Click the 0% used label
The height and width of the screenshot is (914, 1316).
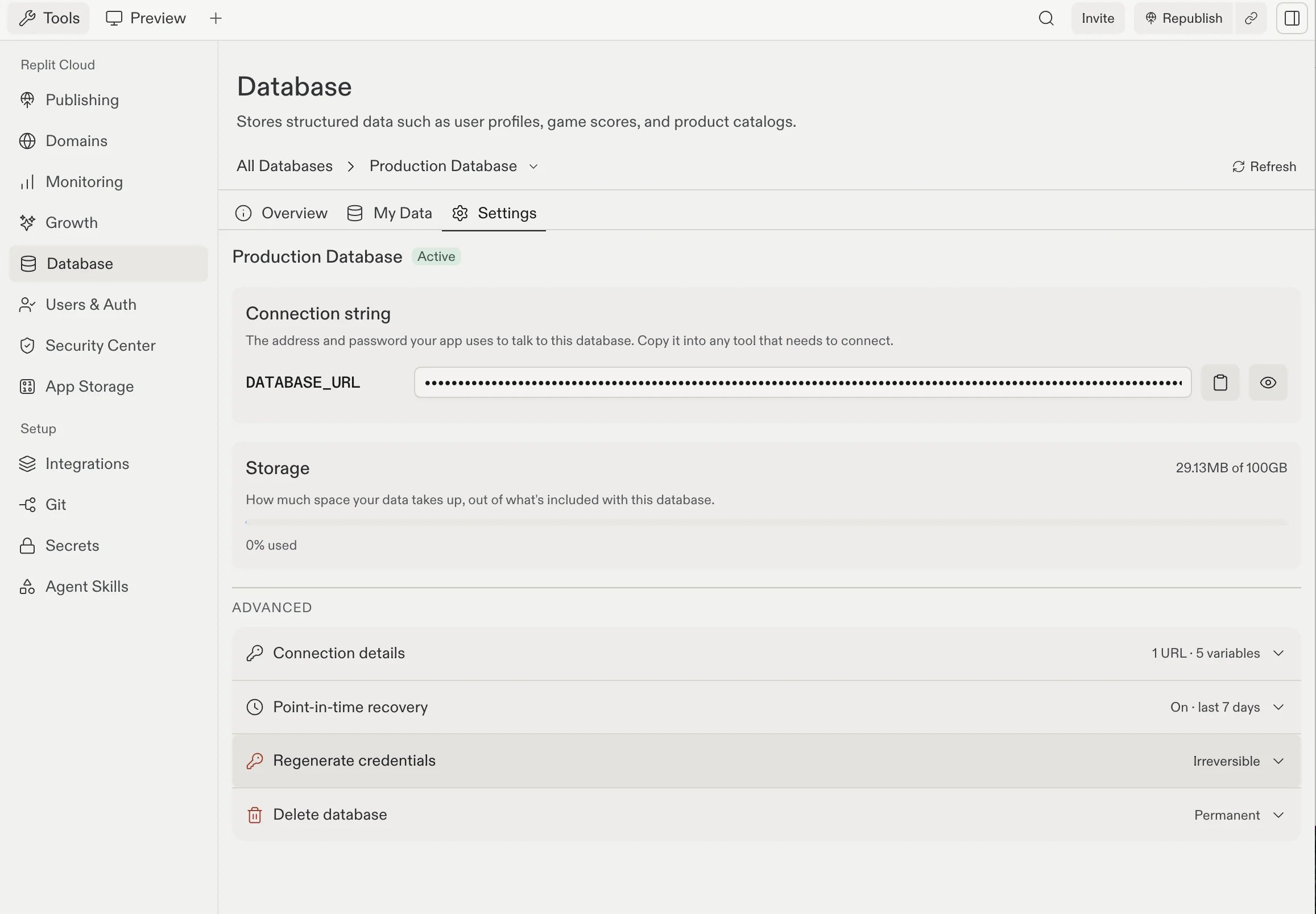(x=271, y=545)
